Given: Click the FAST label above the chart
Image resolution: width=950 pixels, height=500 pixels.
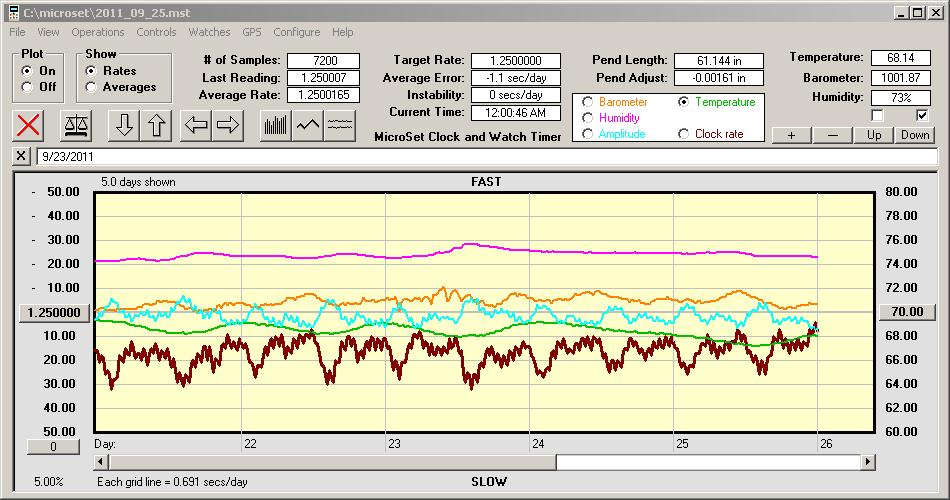Looking at the screenshot, I should 486,182.
